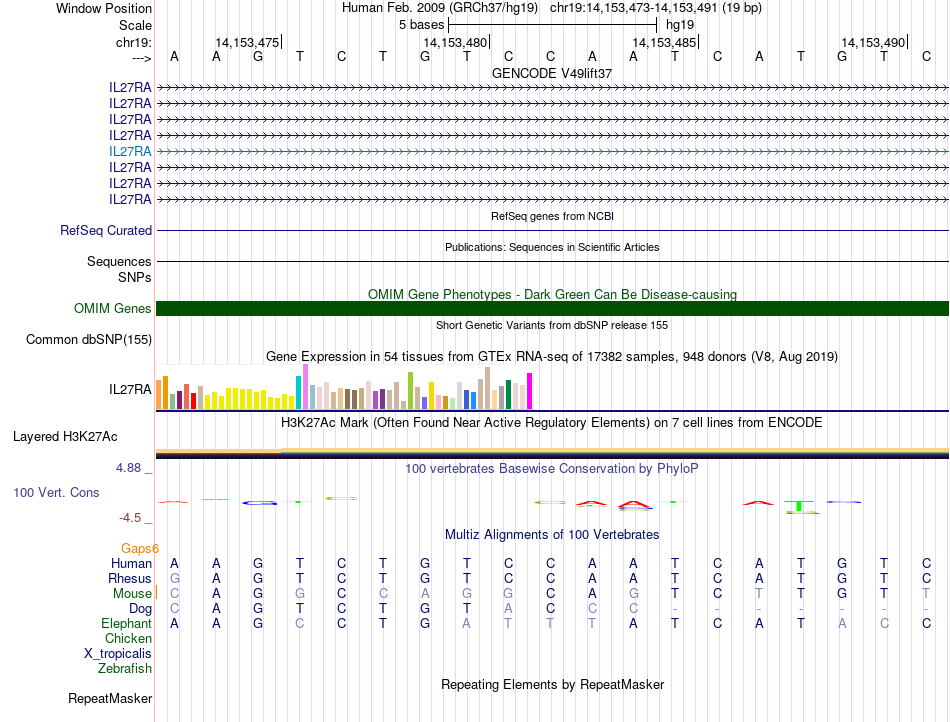Image resolution: width=950 pixels, height=722 pixels.
Task: Select the dark green OMIM gene bar
Action: click(x=552, y=308)
